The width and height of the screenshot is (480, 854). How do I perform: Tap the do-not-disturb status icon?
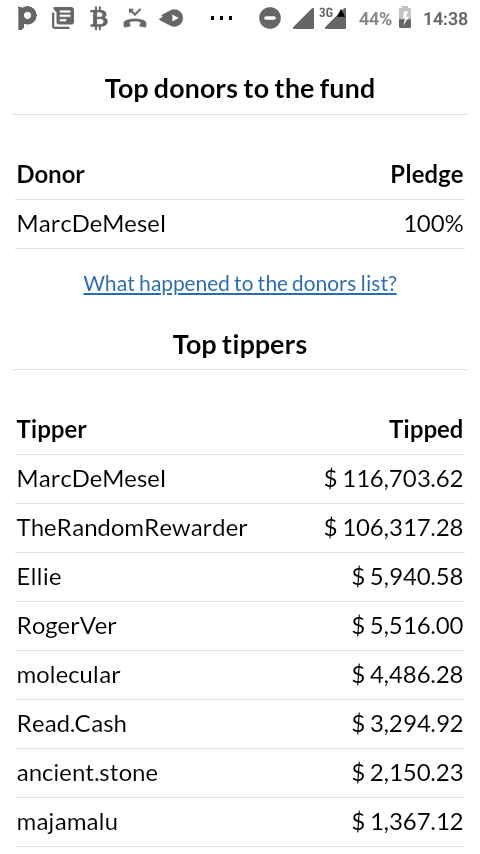tap(270, 19)
